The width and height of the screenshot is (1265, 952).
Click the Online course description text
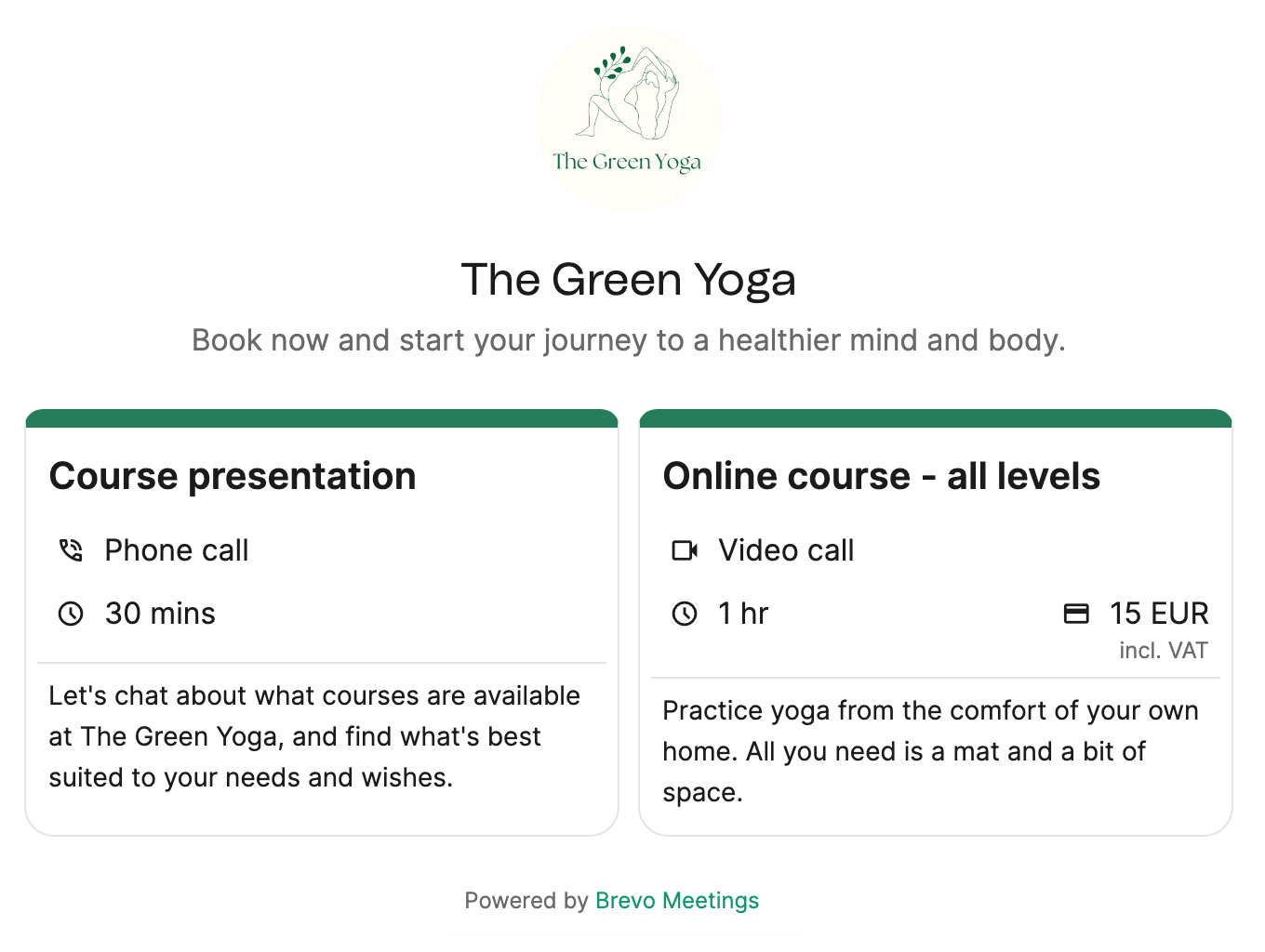(x=930, y=751)
